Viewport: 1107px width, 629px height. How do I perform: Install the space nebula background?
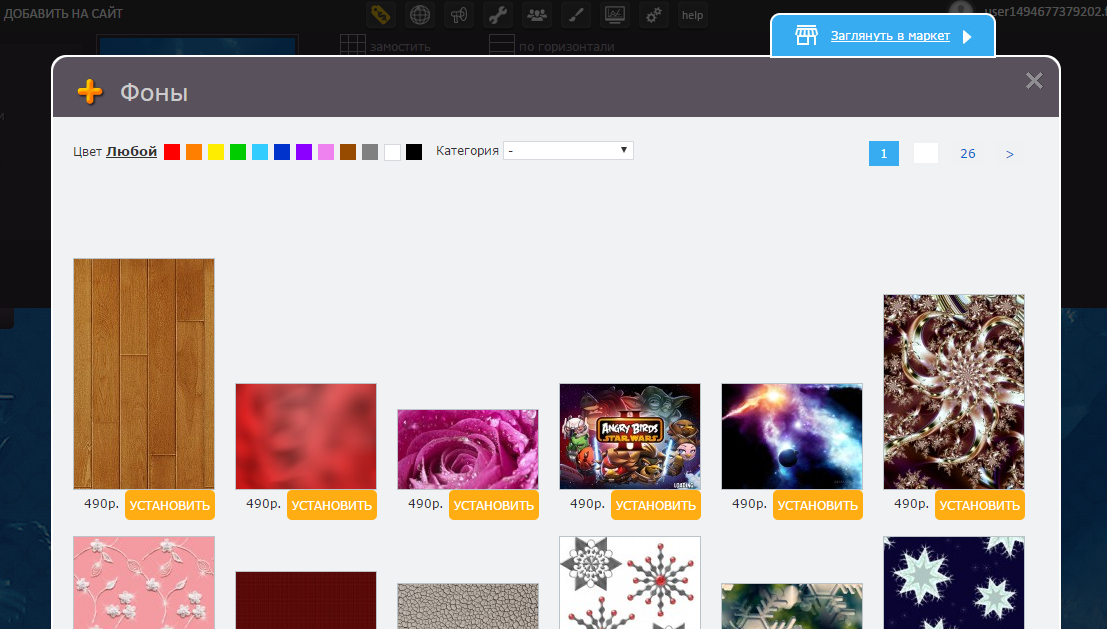pyautogui.click(x=818, y=505)
